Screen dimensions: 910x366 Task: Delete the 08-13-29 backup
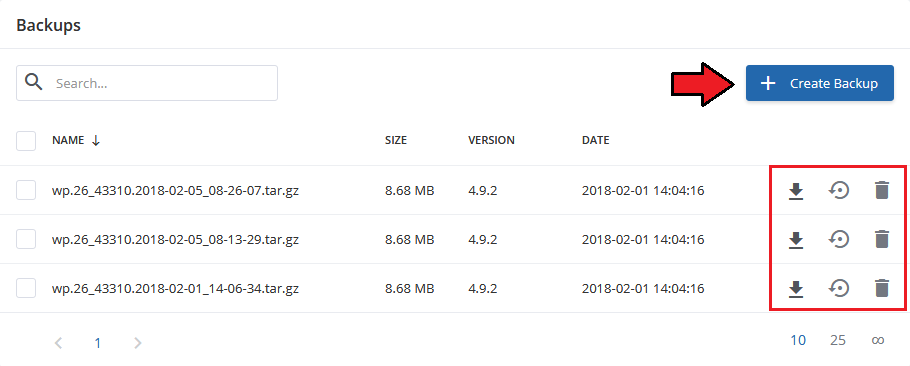[882, 239]
